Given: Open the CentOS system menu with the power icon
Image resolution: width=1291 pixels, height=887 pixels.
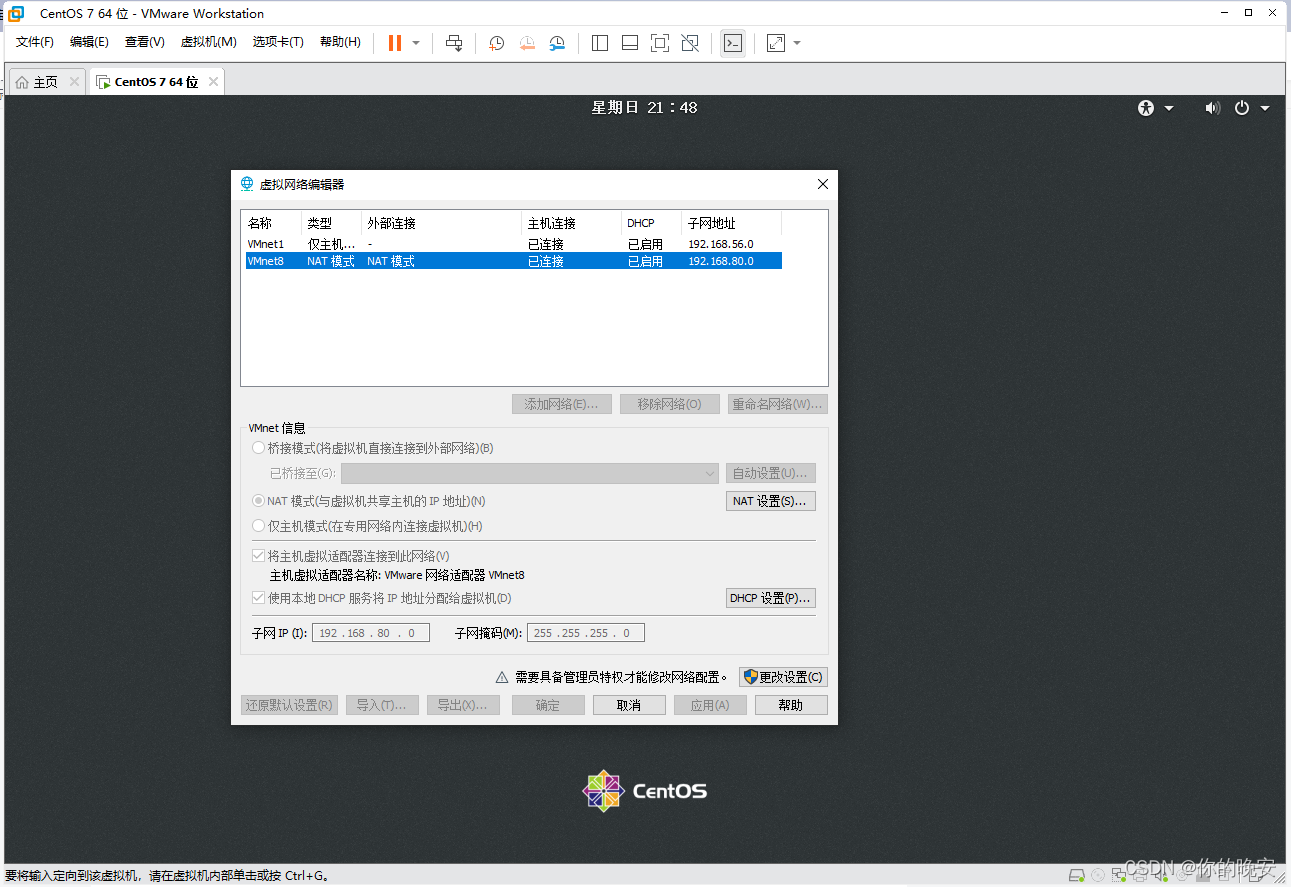Looking at the screenshot, I should coord(1251,108).
